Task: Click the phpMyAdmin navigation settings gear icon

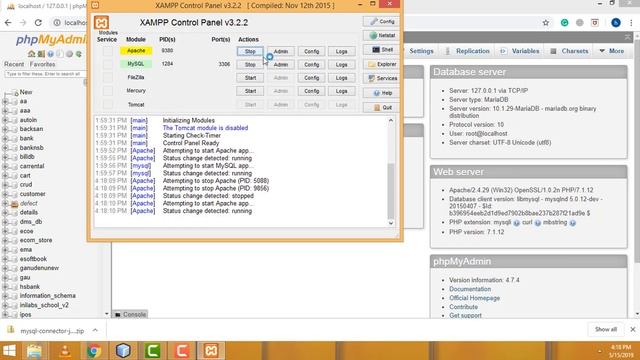Action: tap(69, 54)
